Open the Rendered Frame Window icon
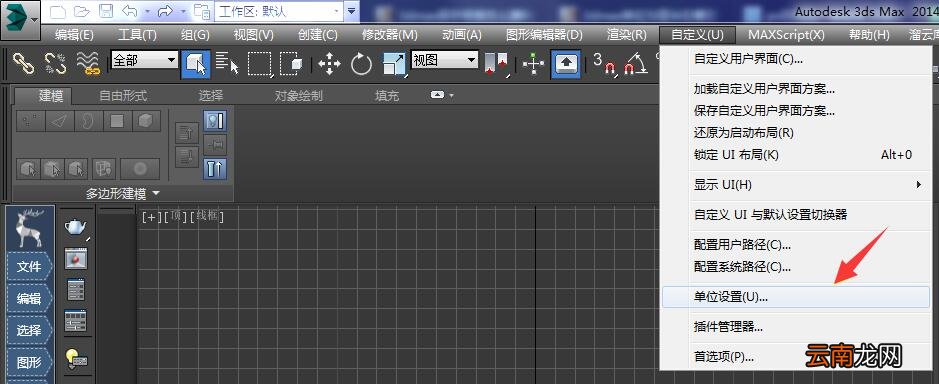 (x=76, y=258)
